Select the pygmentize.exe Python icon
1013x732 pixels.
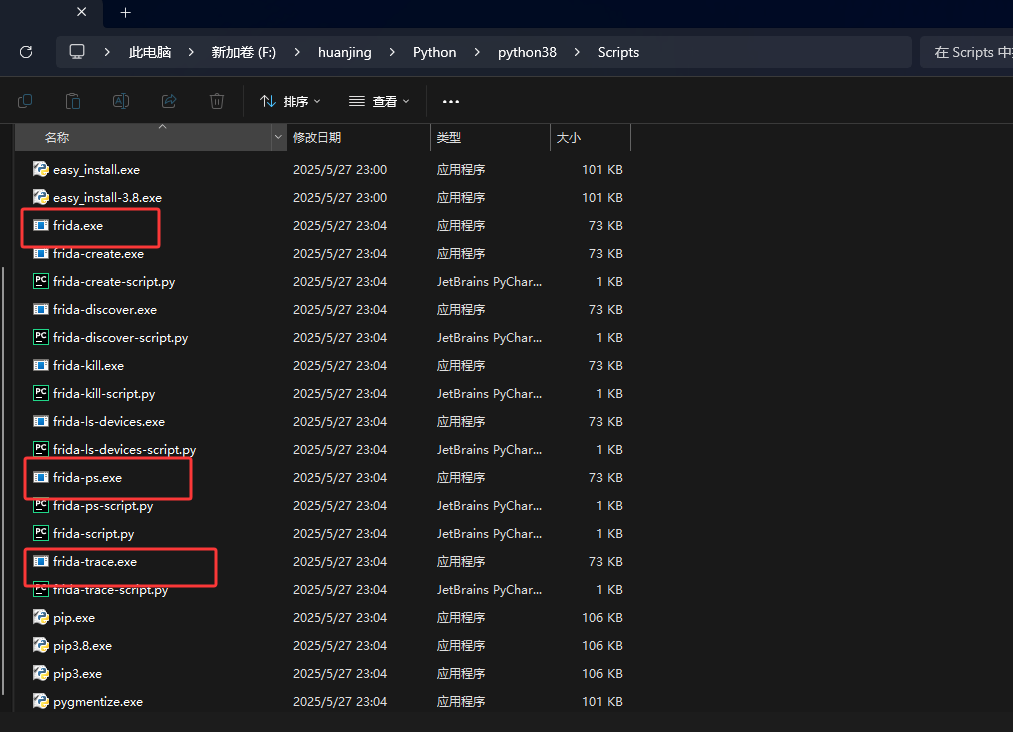41,701
